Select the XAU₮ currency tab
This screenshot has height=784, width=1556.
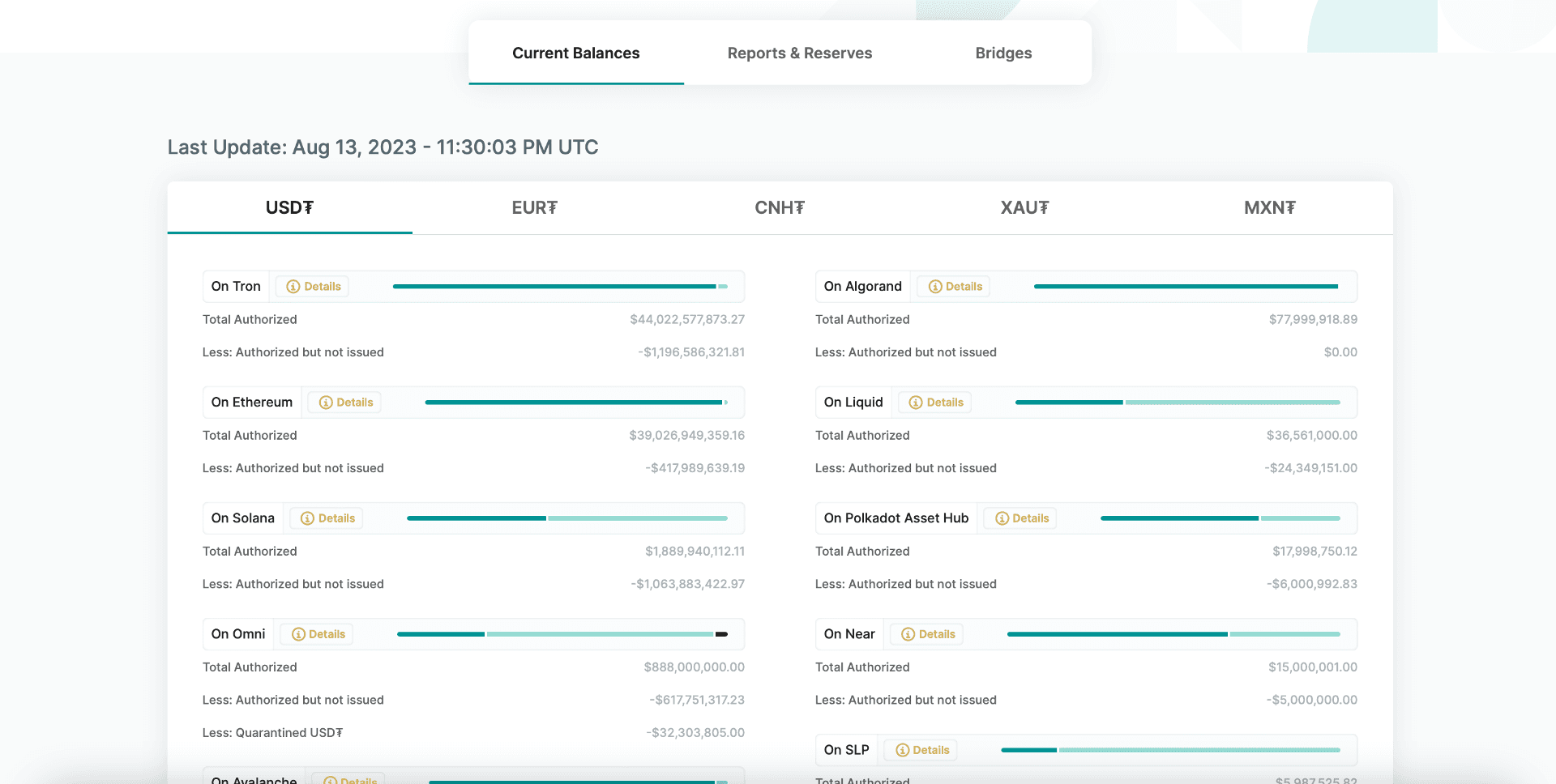(x=1025, y=208)
